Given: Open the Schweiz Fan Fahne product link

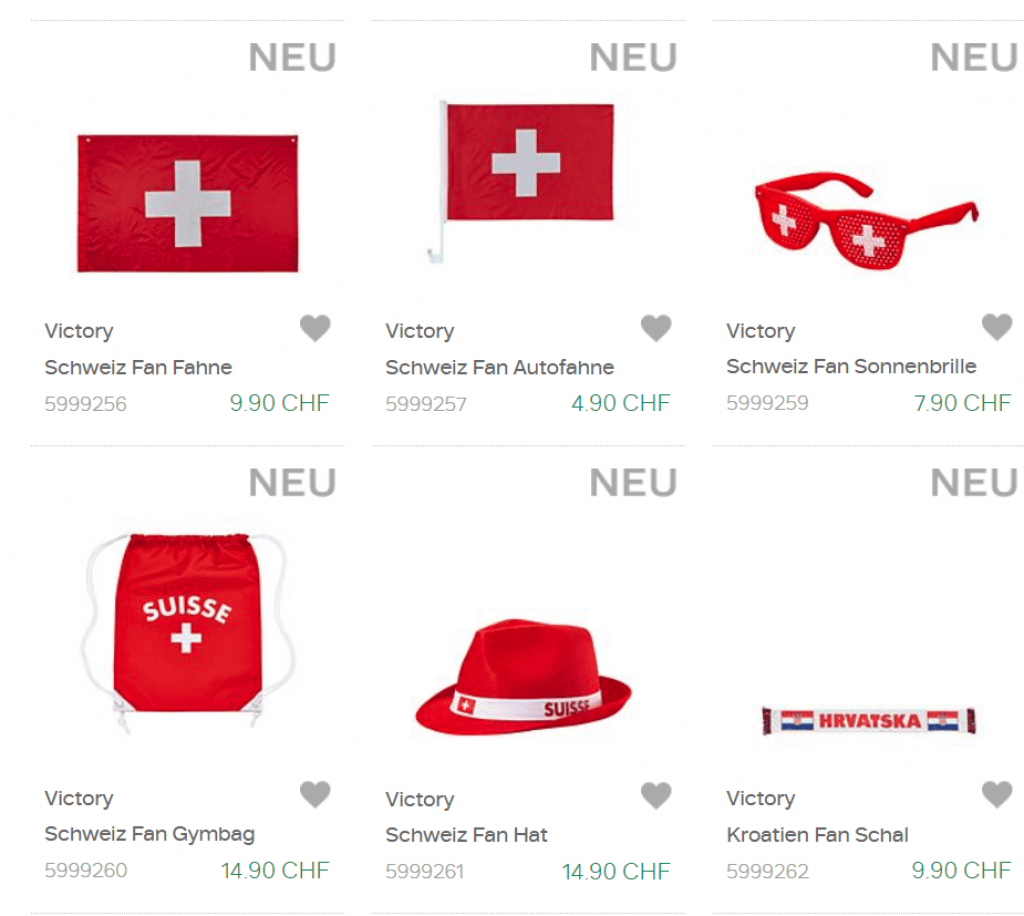Looking at the screenshot, I should pos(138,367).
